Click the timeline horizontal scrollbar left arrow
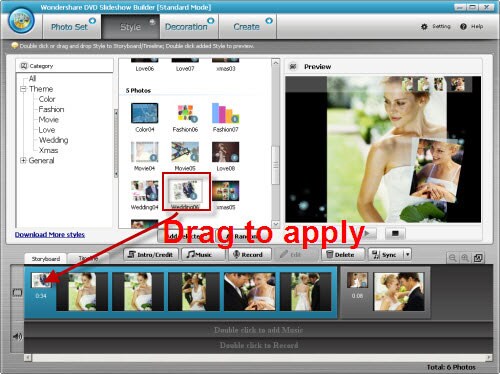Screen dimensions: 500x374 [x=28, y=358]
